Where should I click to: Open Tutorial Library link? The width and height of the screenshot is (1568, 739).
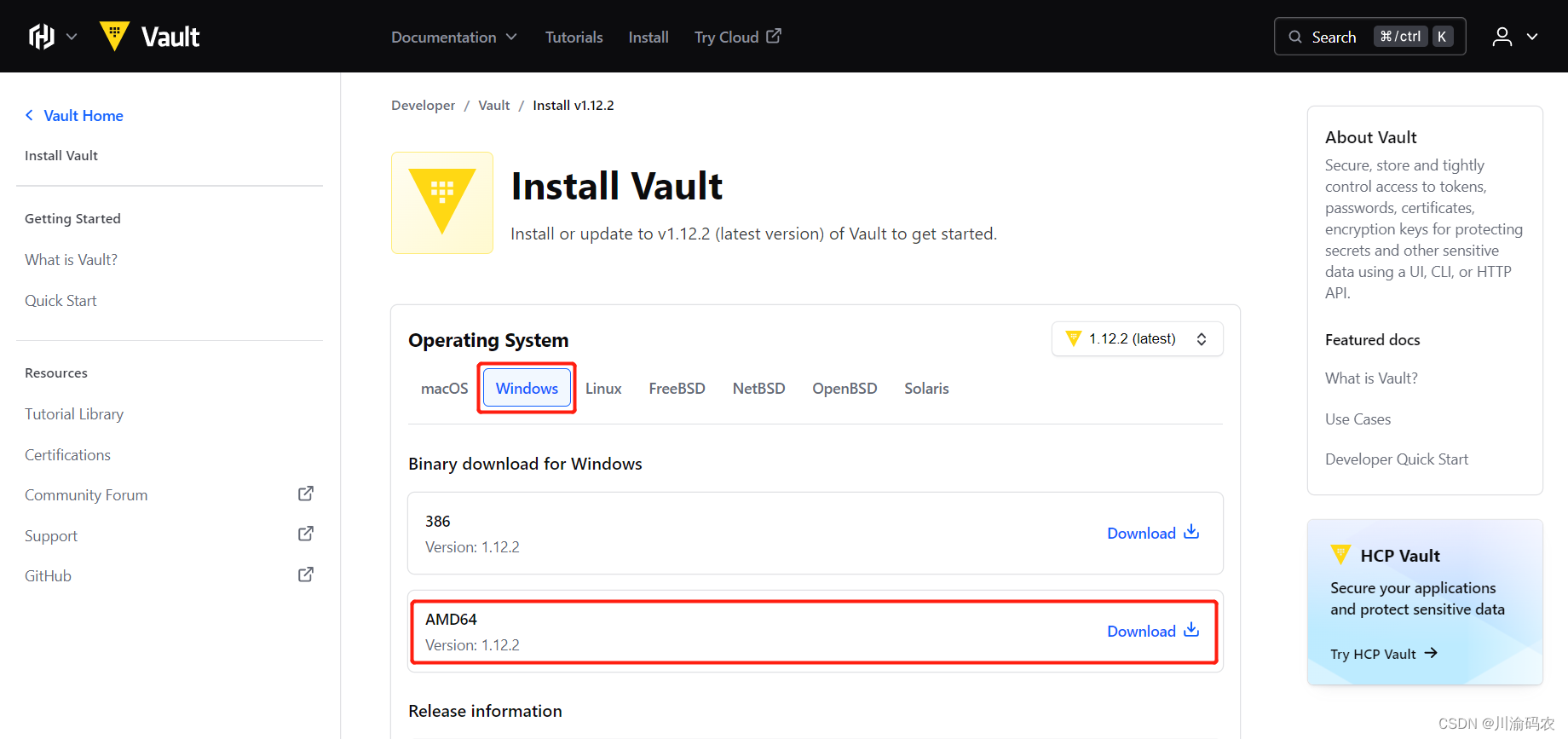click(74, 413)
